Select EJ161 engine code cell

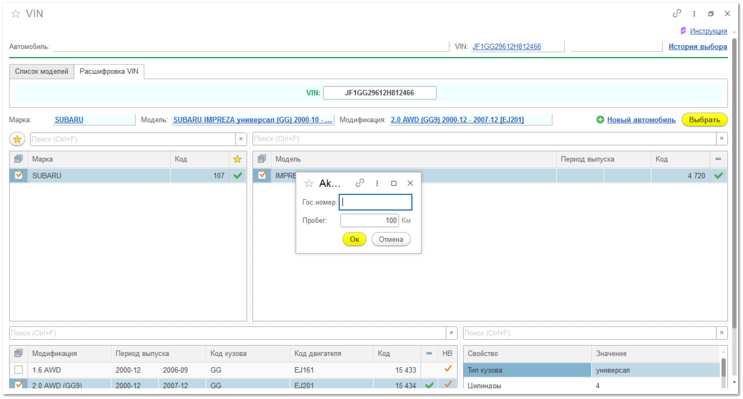(x=331, y=370)
